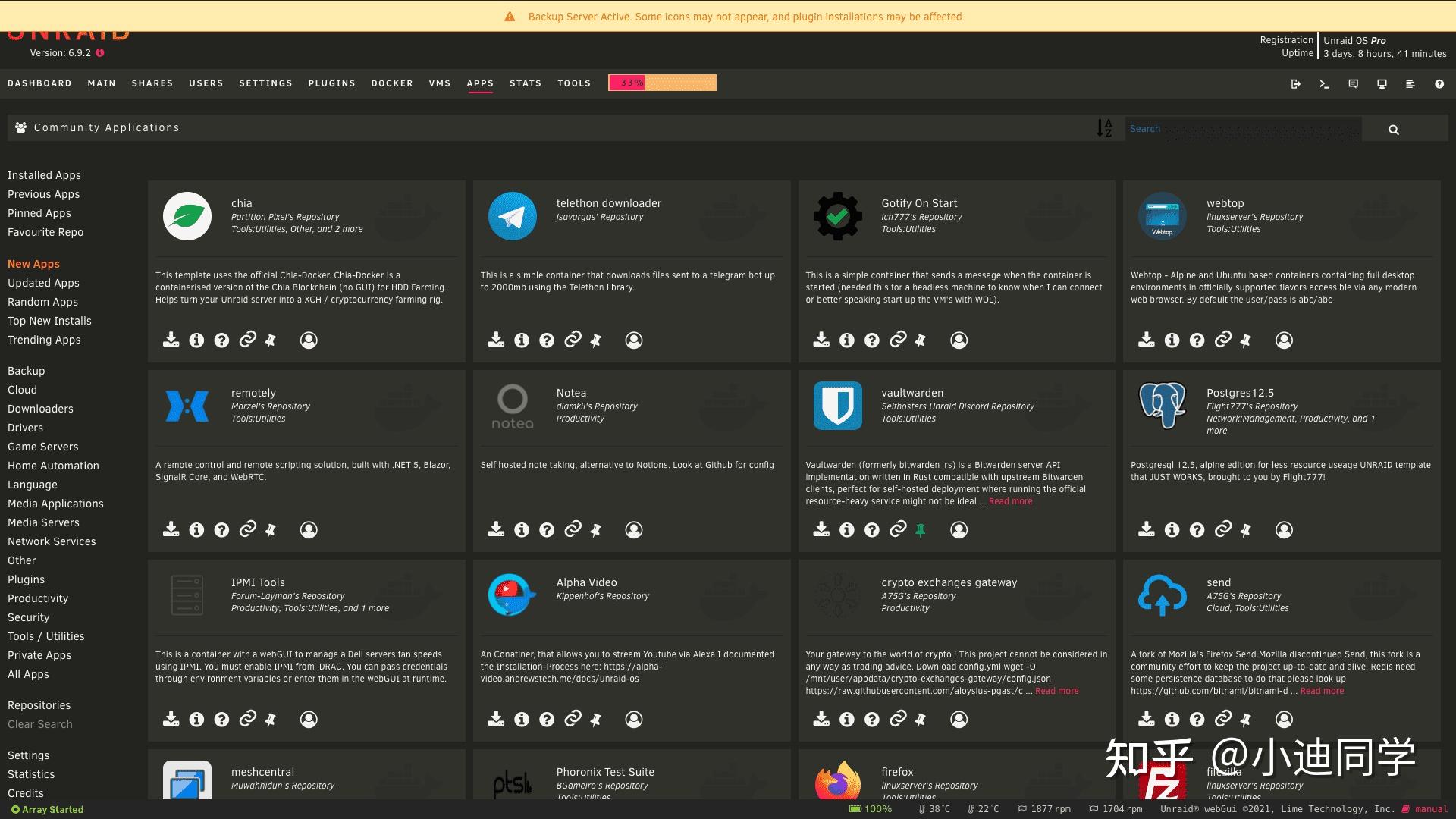Browse Network Services category
Image resolution: width=1456 pixels, height=819 pixels.
pyautogui.click(x=52, y=541)
